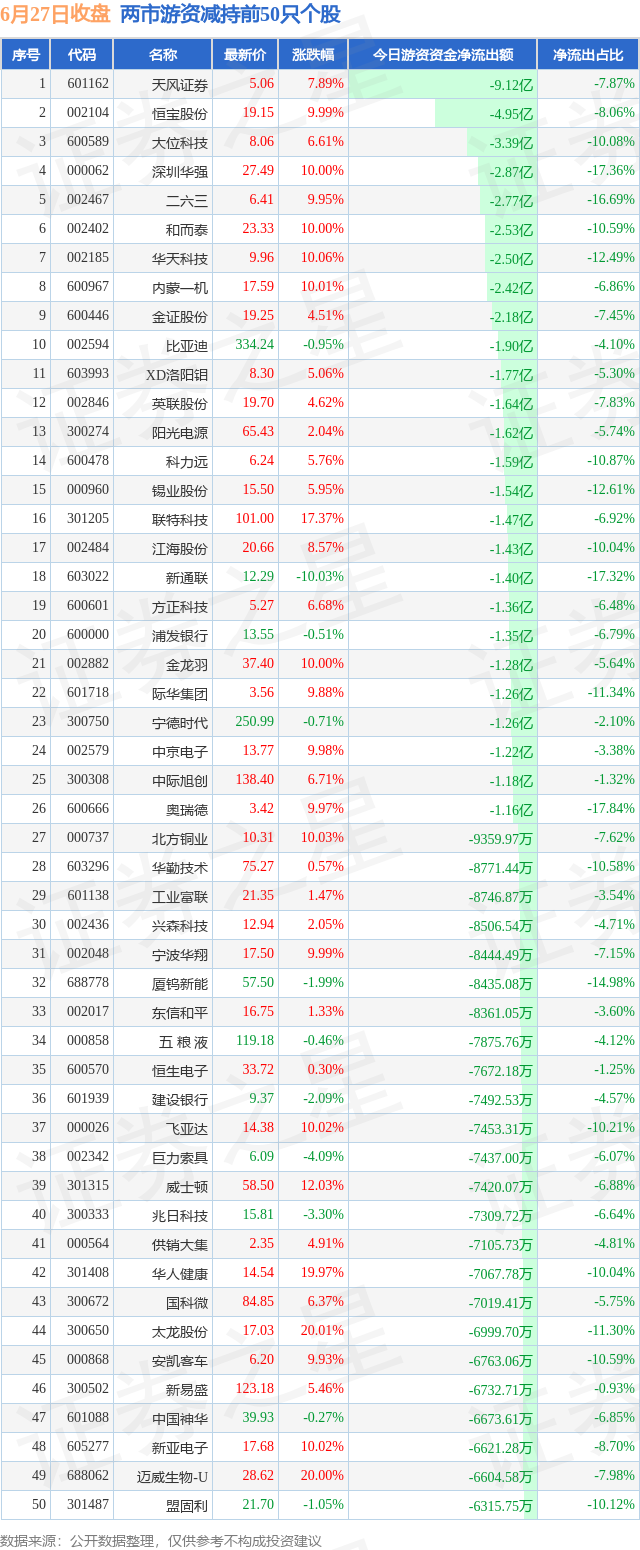Viewport: 640px width, 1550px height.
Task: Click the 涨跌幅 column header
Action: pos(313,55)
